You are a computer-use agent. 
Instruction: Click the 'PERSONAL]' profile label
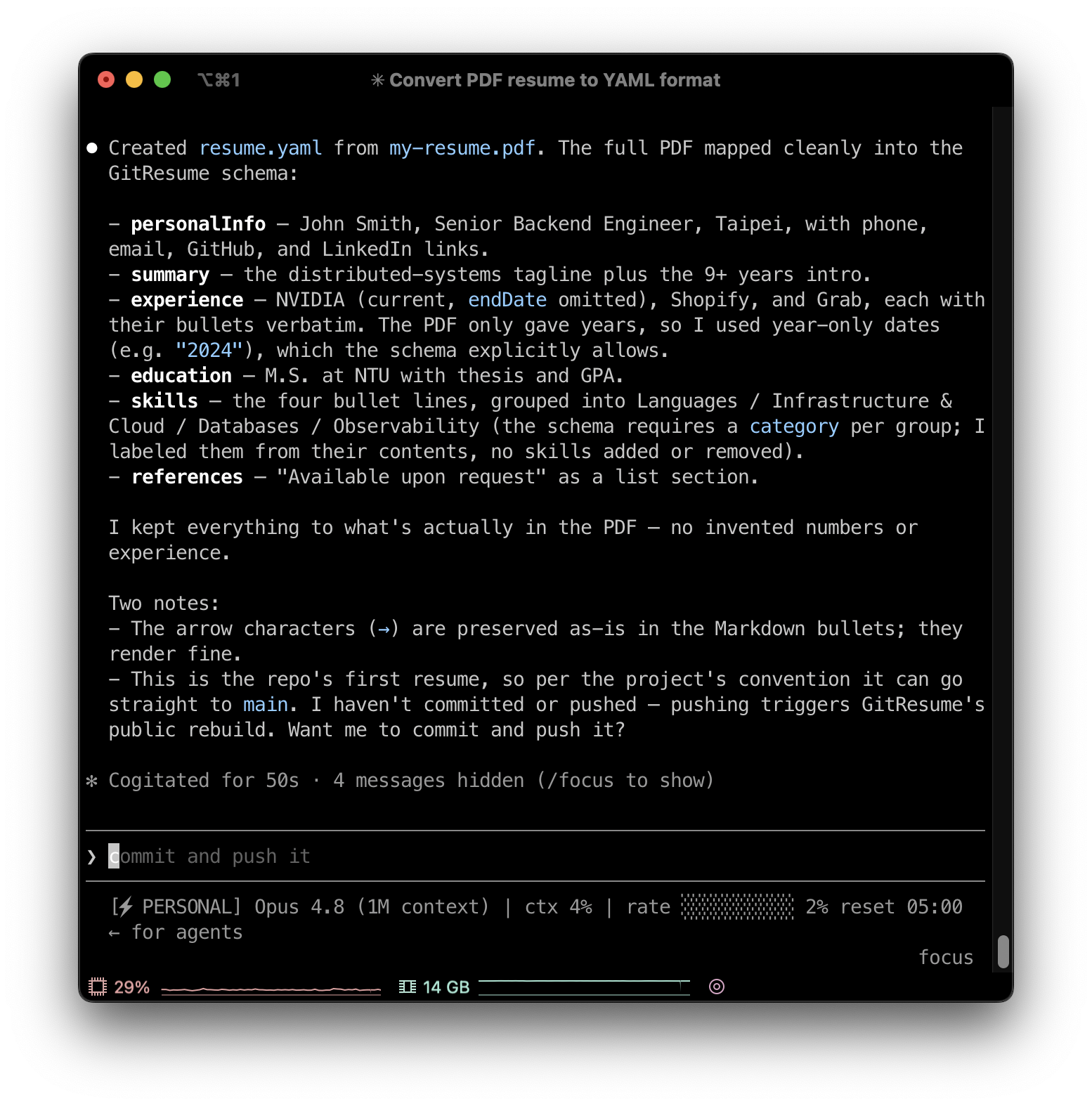(192, 907)
